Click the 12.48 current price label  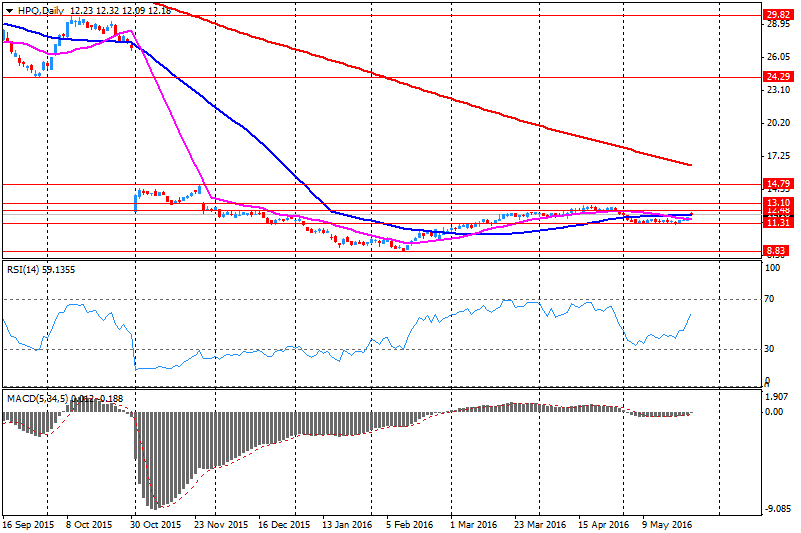pos(778,210)
